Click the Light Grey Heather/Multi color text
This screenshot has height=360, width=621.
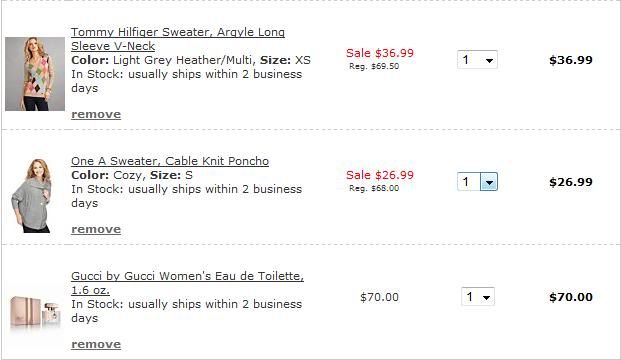[x=184, y=60]
